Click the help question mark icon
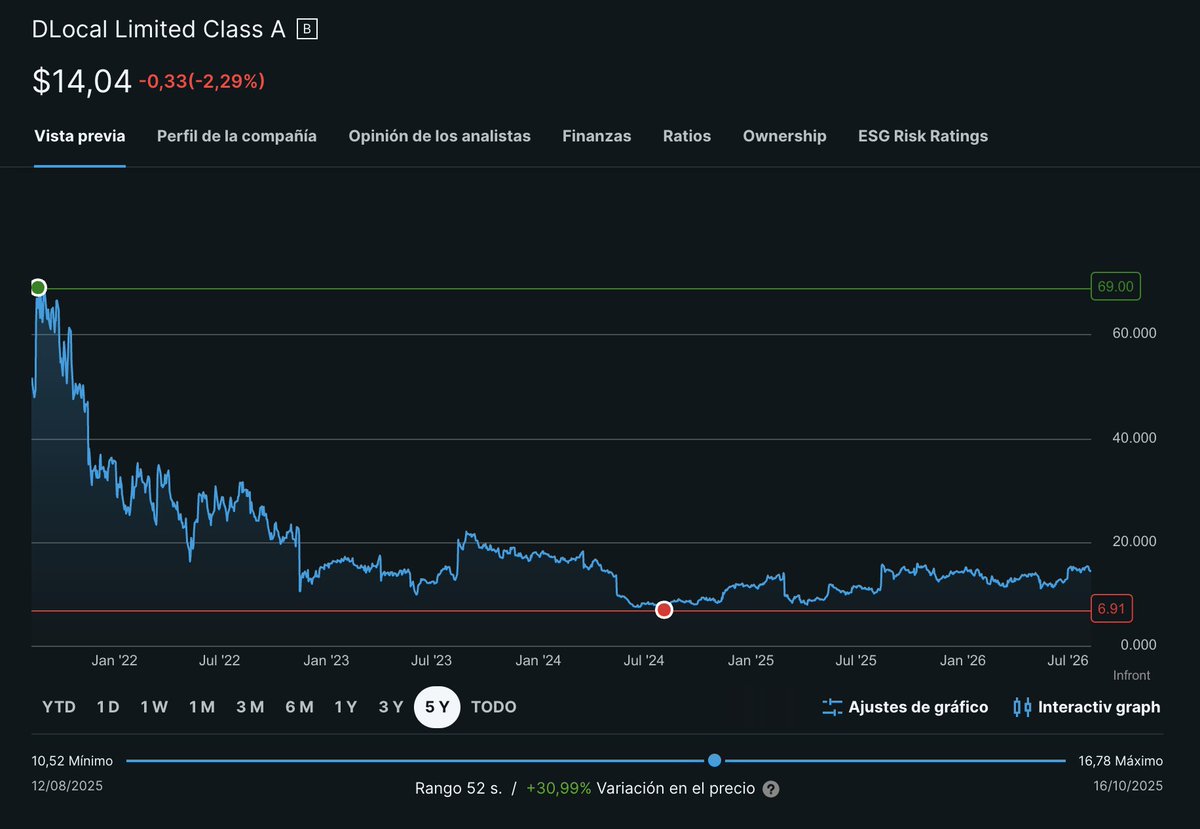The height and width of the screenshot is (829, 1200). pos(771,789)
